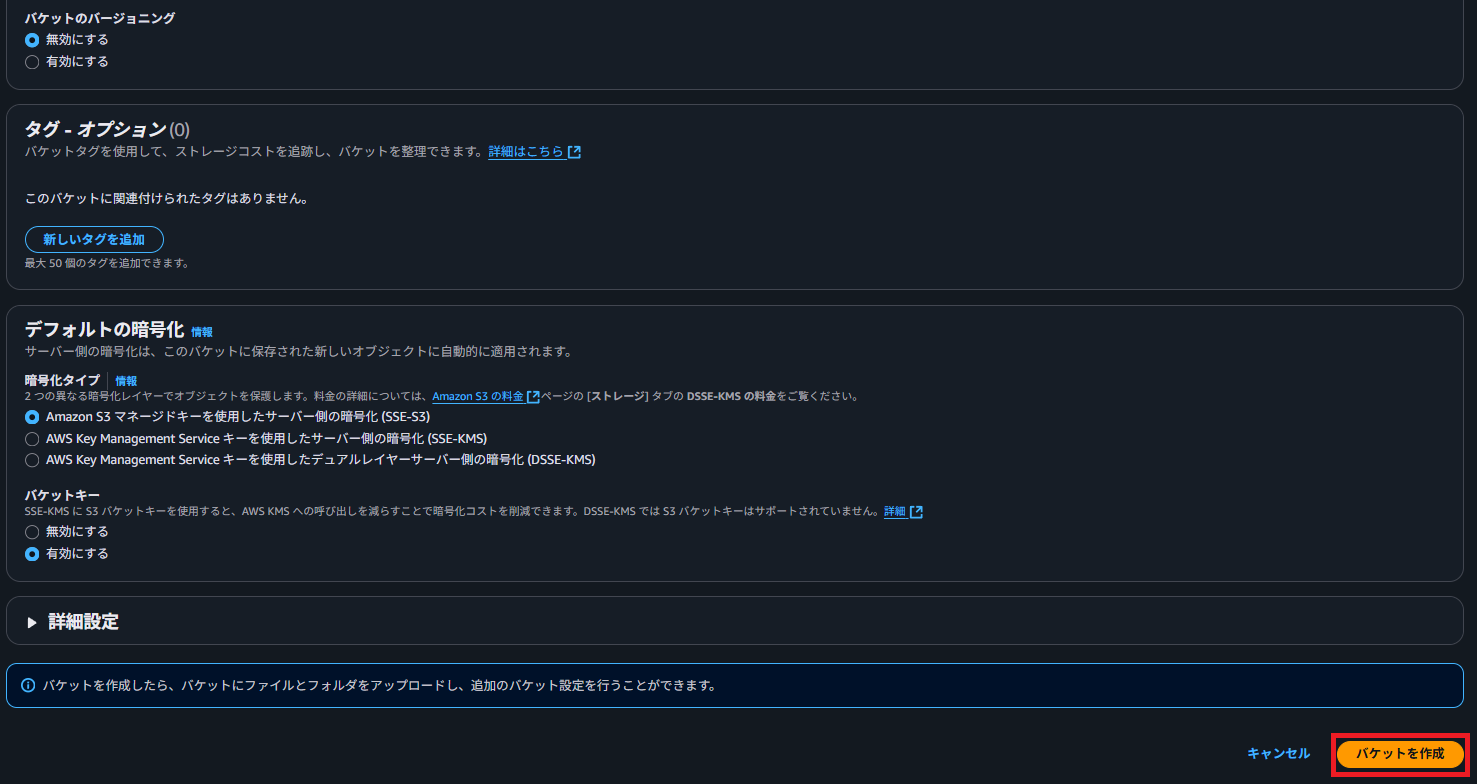Select DSSE-KMS dual-layer encryption

point(31,459)
